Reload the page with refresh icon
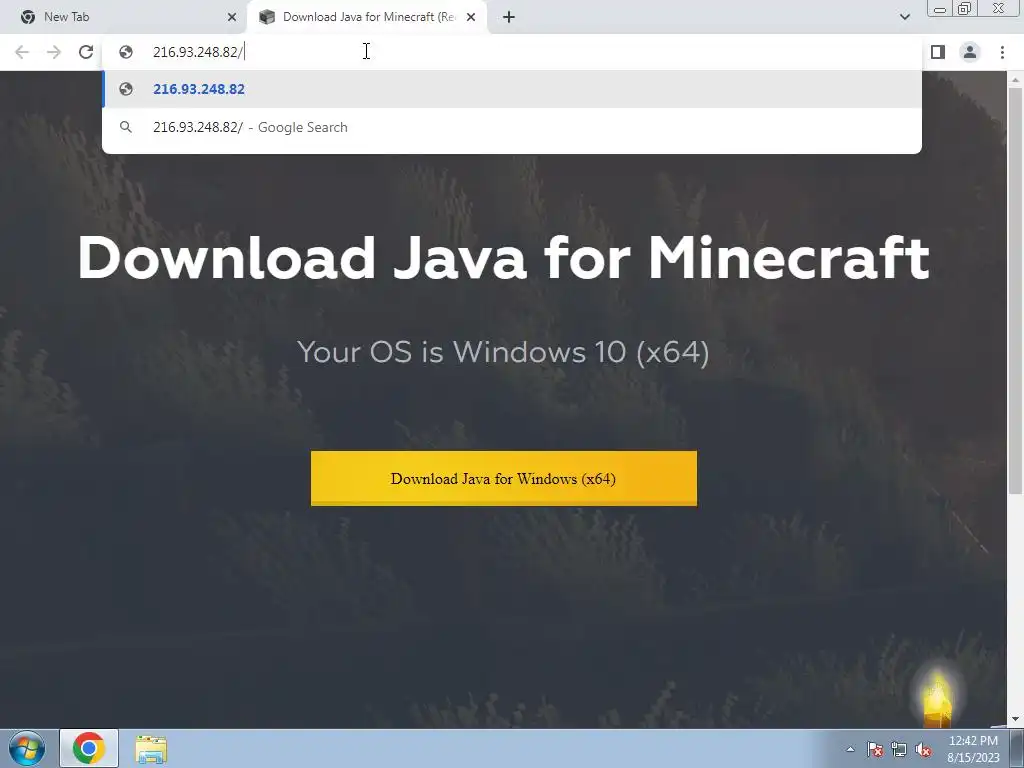The image size is (1024, 768). coord(86,52)
